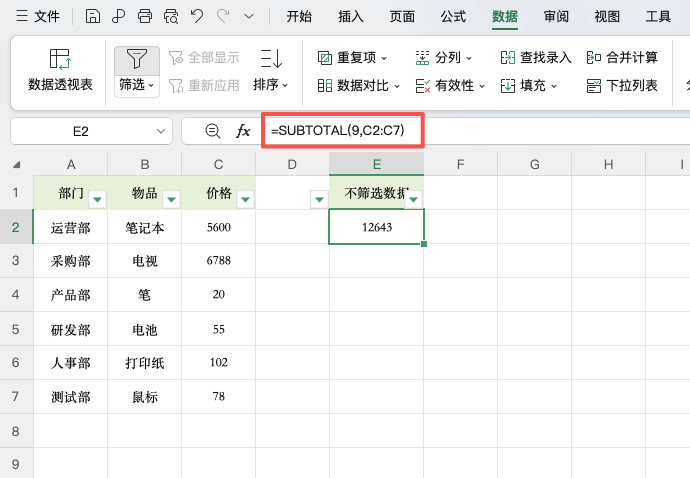The width and height of the screenshot is (690, 478).
Task: Toggle the 筛选 funnel icon
Action: [x=137, y=60]
